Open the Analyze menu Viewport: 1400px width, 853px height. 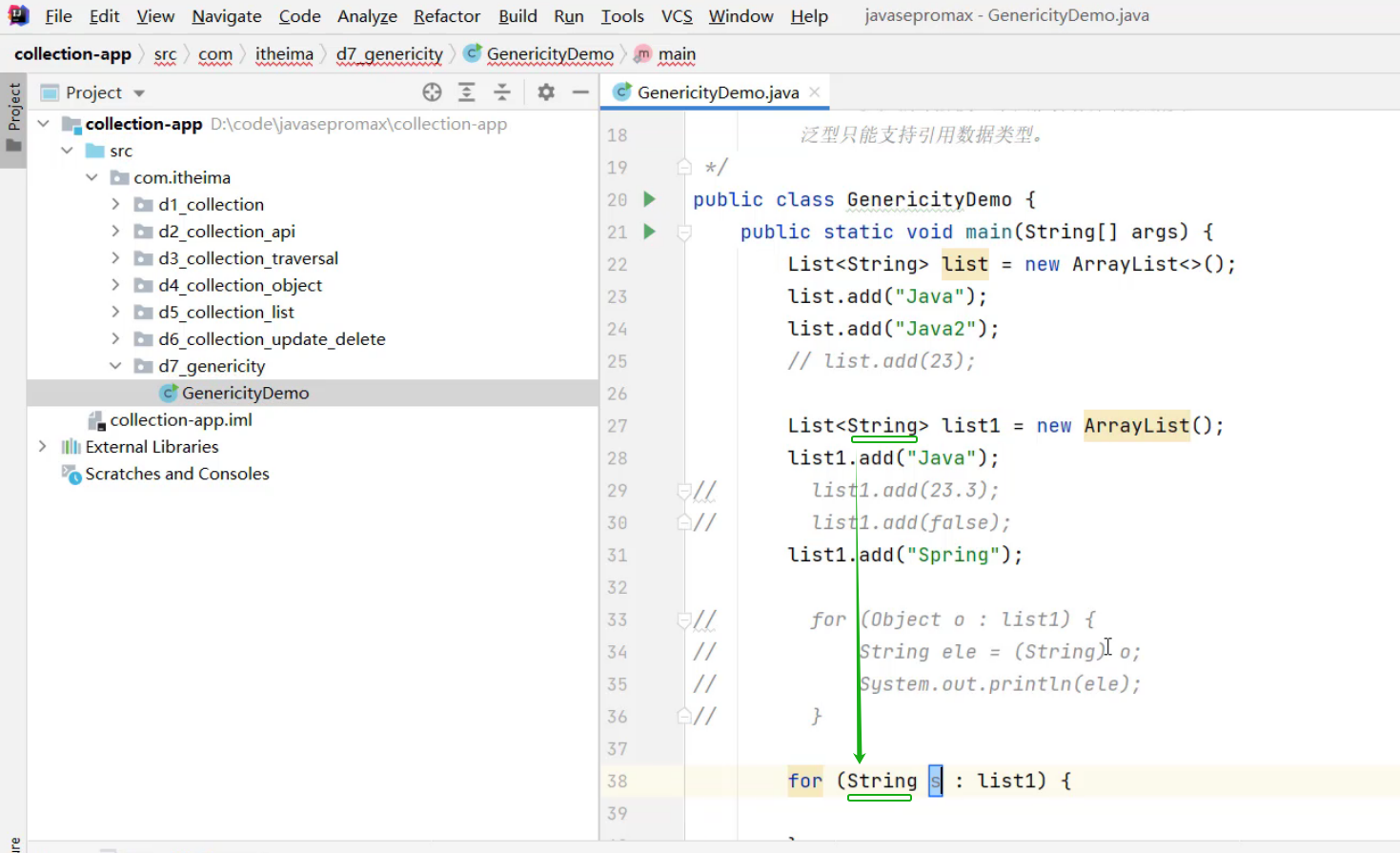coord(367,16)
